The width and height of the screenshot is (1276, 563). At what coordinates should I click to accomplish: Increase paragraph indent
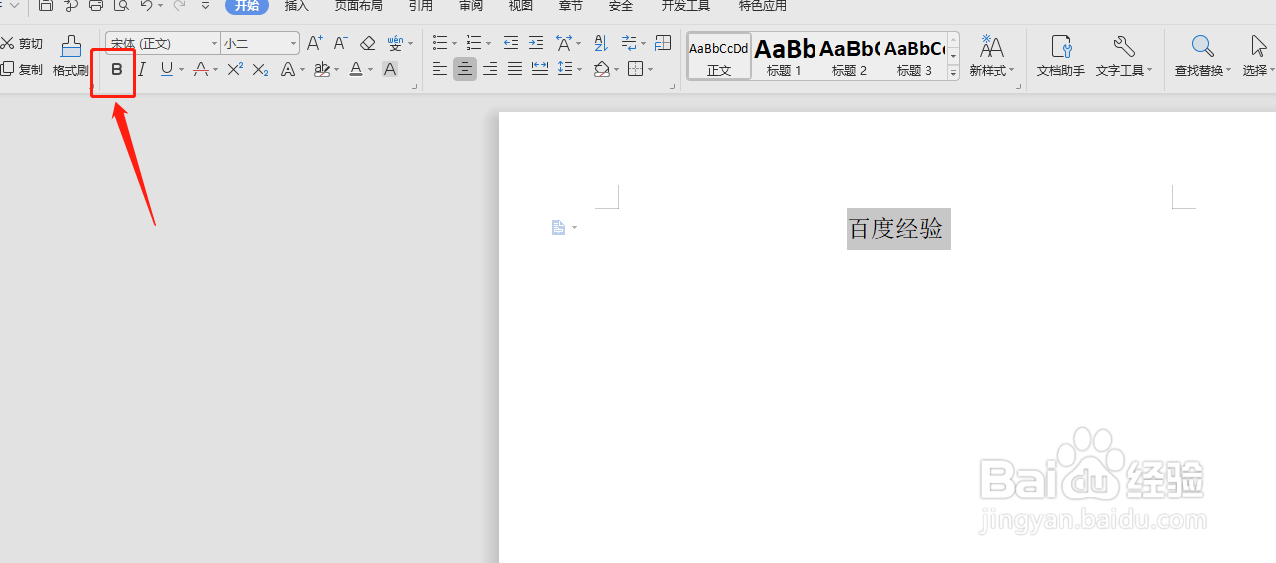point(536,43)
